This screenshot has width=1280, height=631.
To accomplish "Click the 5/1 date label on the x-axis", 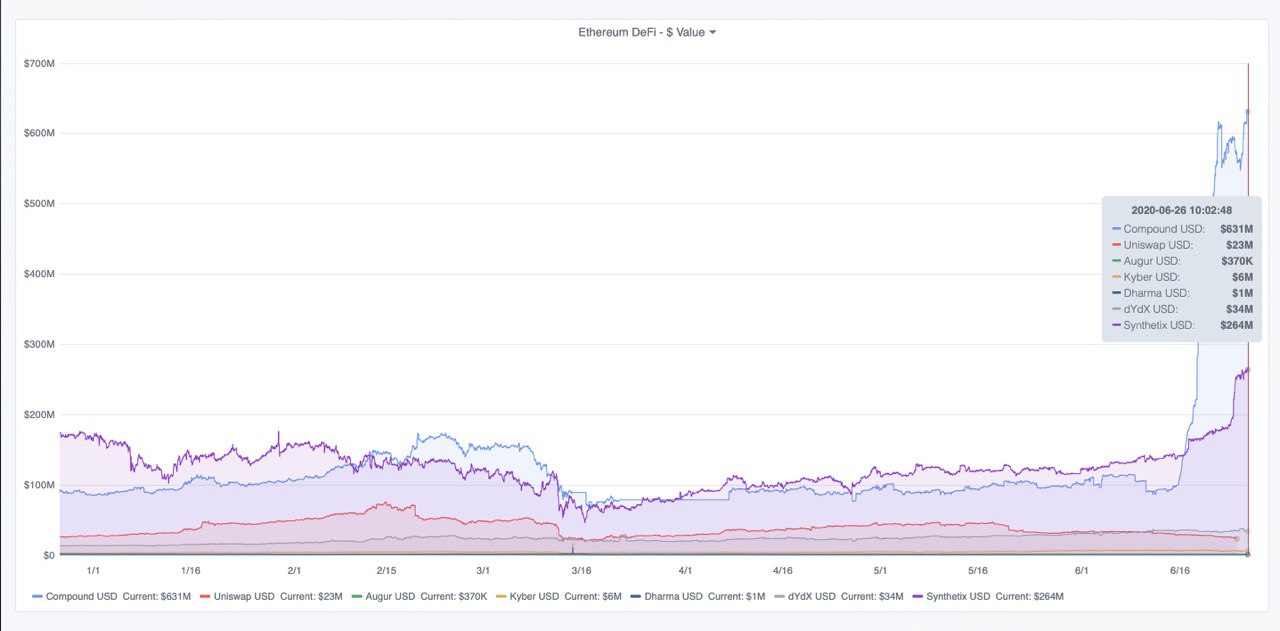I will (881, 570).
